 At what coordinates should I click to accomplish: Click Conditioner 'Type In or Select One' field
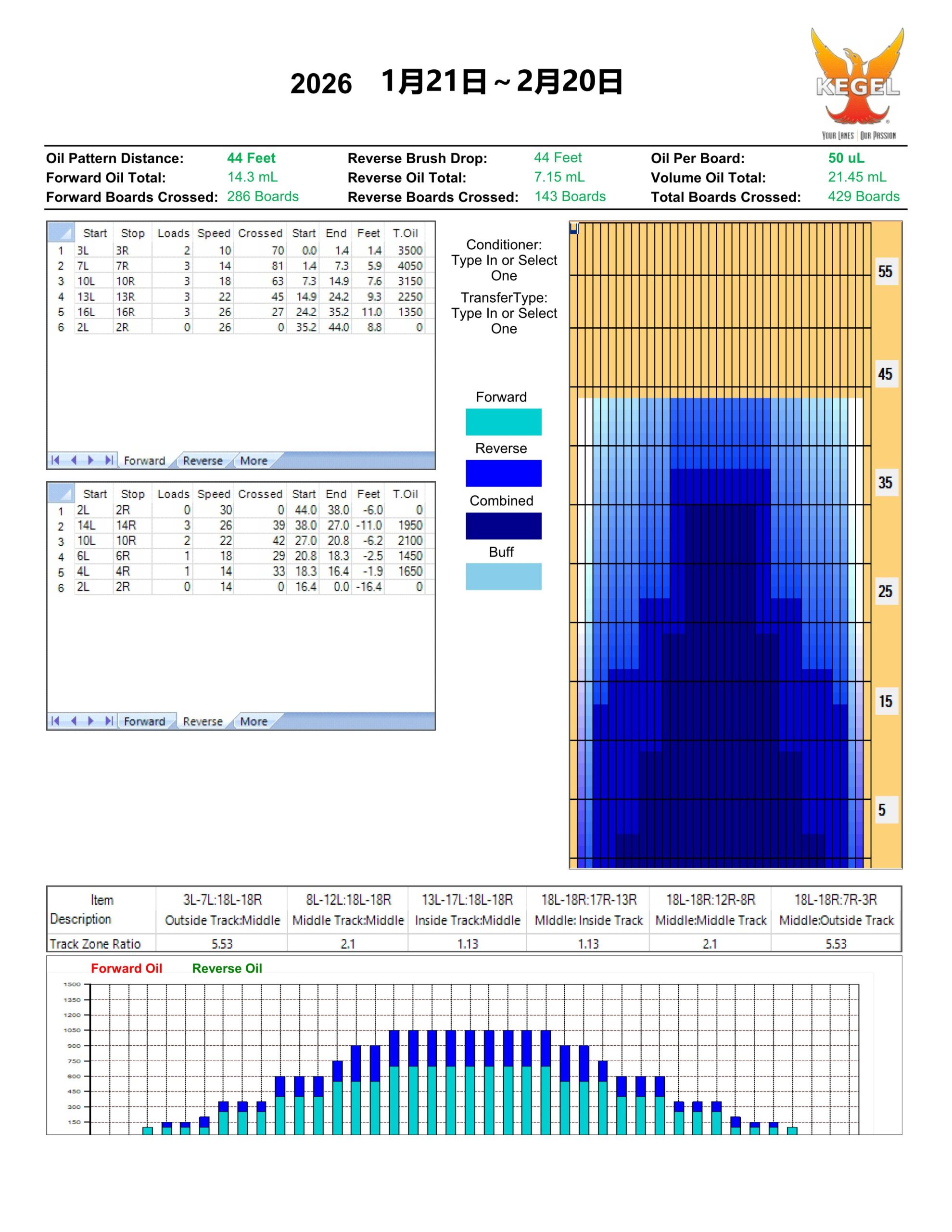(x=504, y=268)
